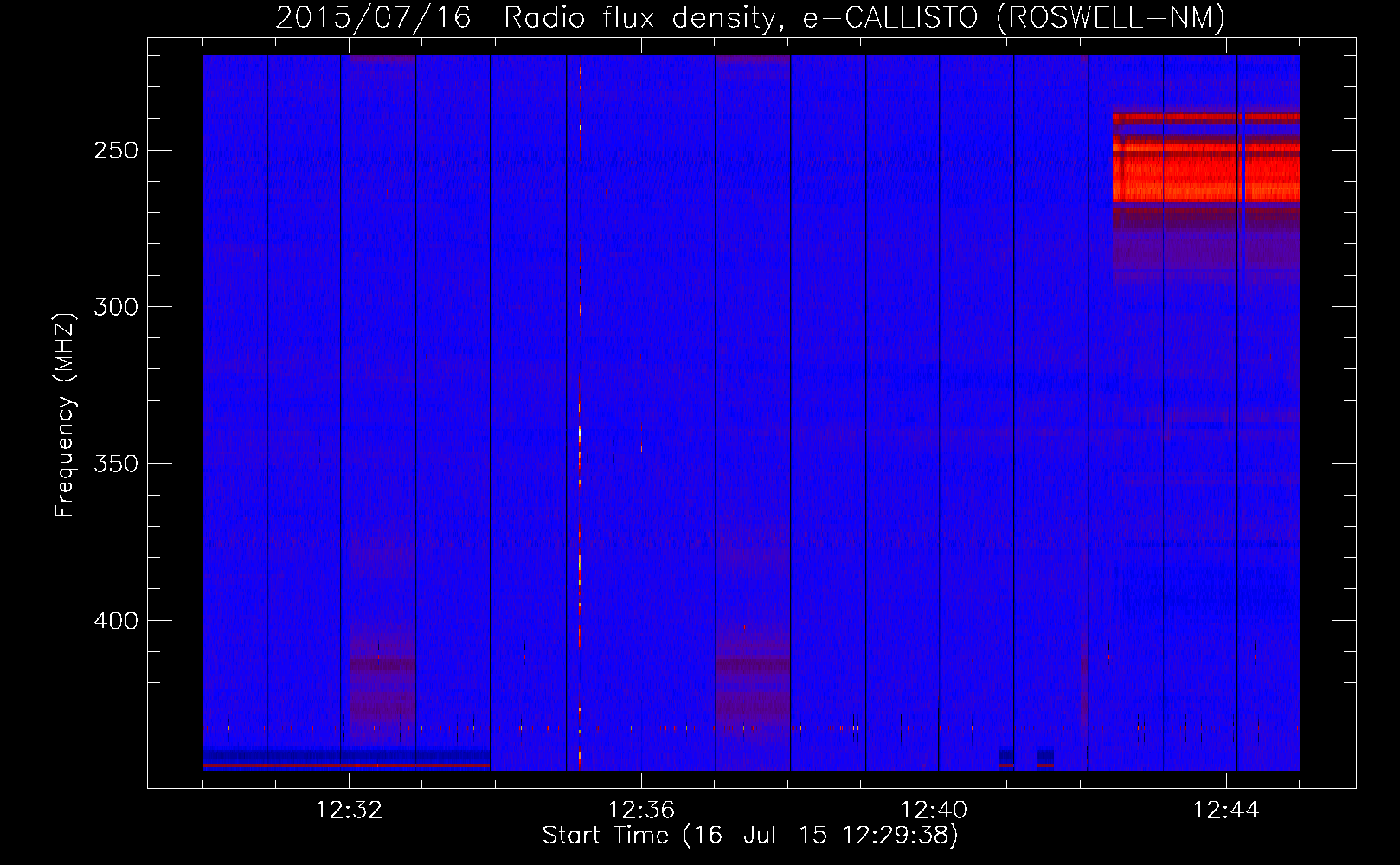Click the 400 frequency tick label
The width and height of the screenshot is (1400, 865).
(116, 621)
